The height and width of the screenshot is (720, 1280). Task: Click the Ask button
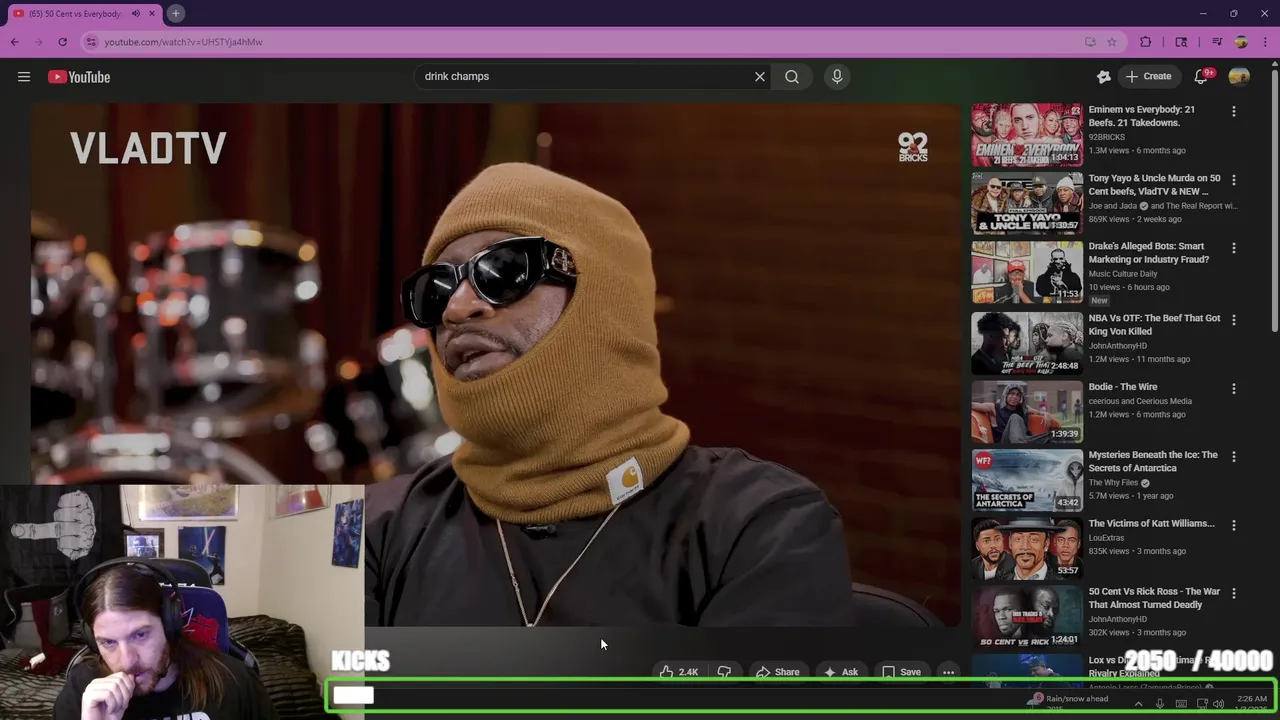tap(841, 672)
